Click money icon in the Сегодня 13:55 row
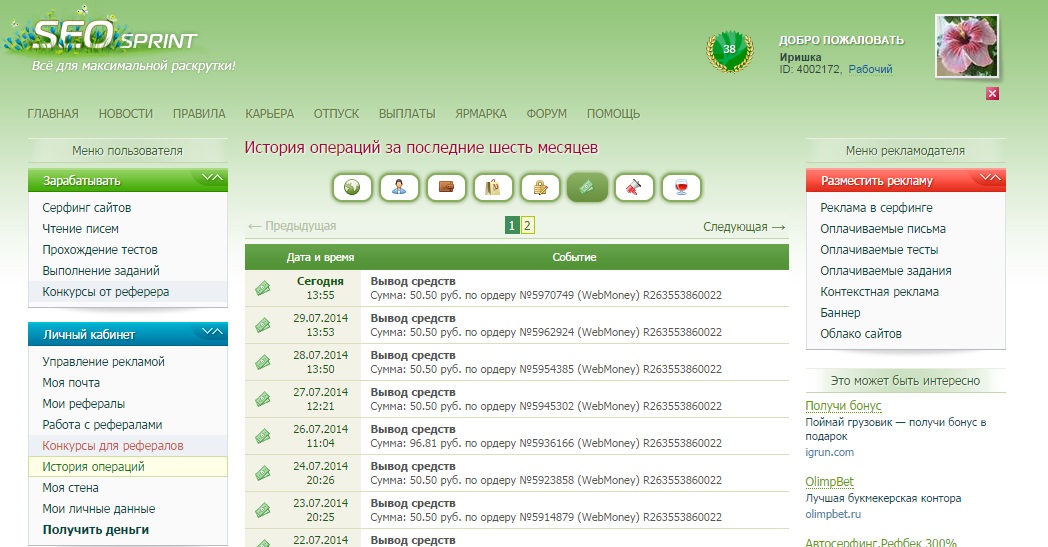The width and height of the screenshot is (1048, 547). click(263, 288)
